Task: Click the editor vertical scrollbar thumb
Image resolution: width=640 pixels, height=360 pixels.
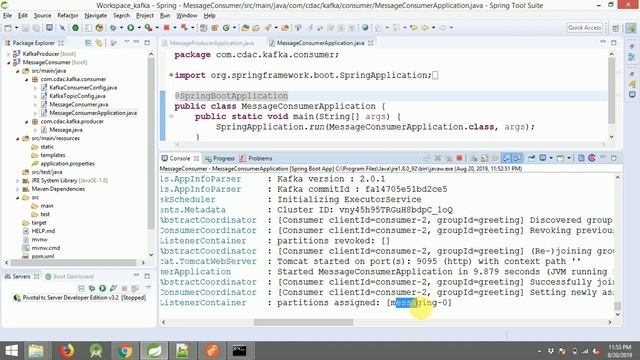Action: click(x=611, y=90)
